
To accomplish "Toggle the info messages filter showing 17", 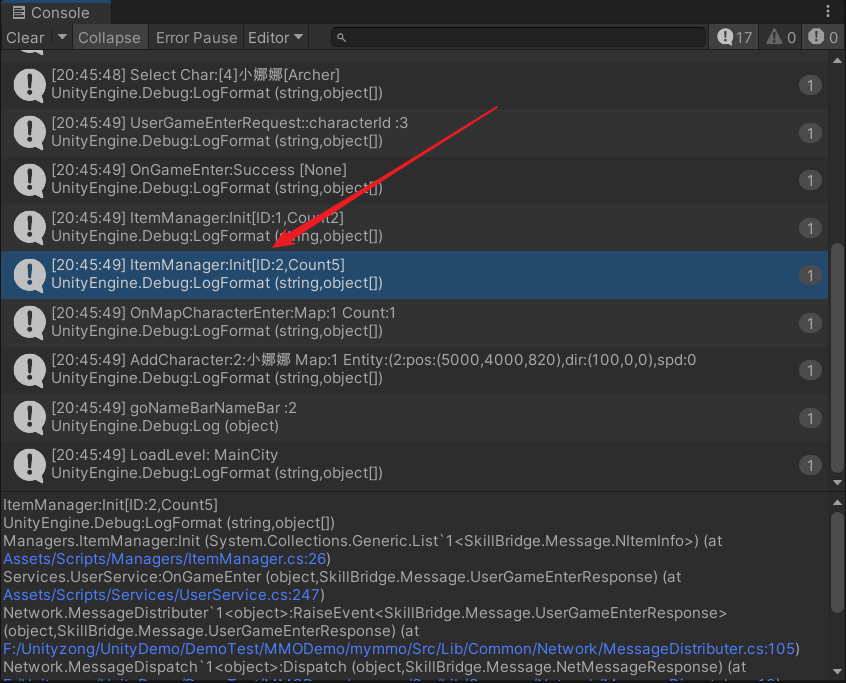I will point(735,37).
